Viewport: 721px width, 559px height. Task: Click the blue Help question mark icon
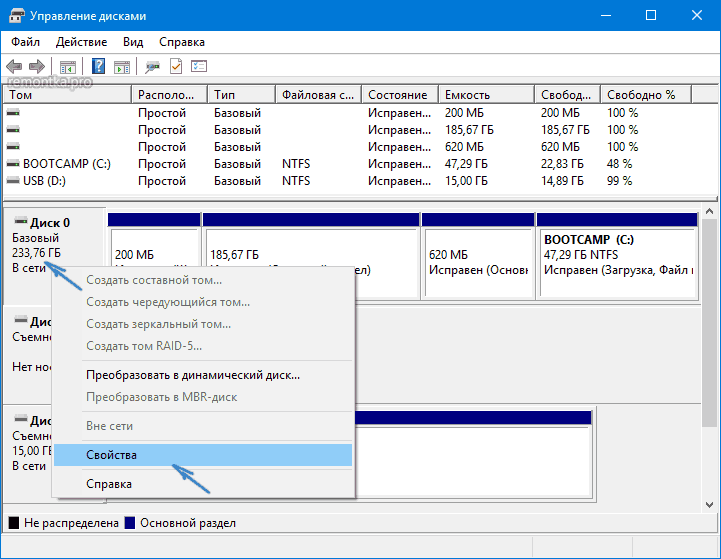(x=99, y=67)
